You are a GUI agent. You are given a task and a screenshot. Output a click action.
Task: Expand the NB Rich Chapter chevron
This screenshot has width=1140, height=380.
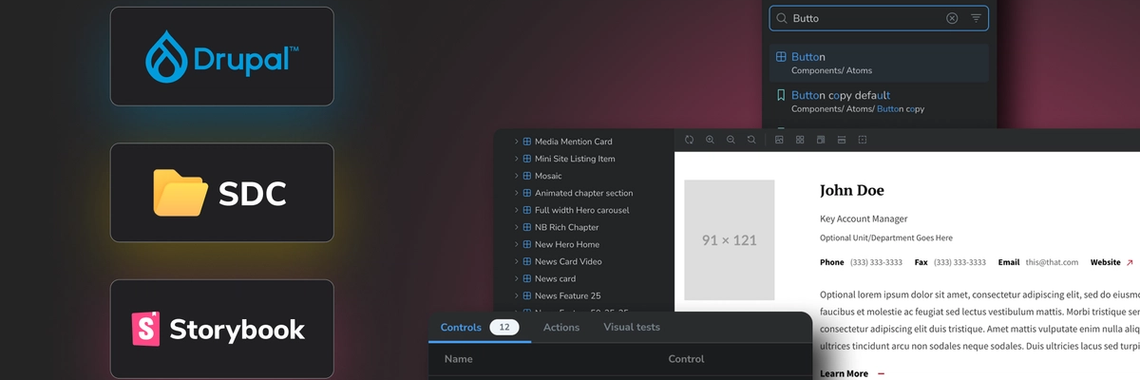coord(516,227)
